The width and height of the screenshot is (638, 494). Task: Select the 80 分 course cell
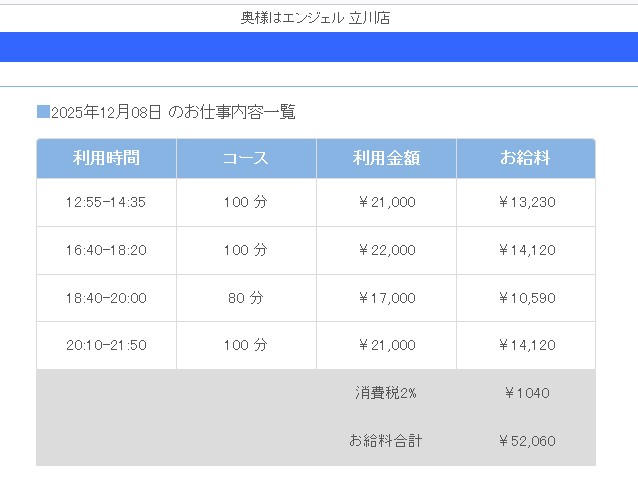tap(246, 298)
